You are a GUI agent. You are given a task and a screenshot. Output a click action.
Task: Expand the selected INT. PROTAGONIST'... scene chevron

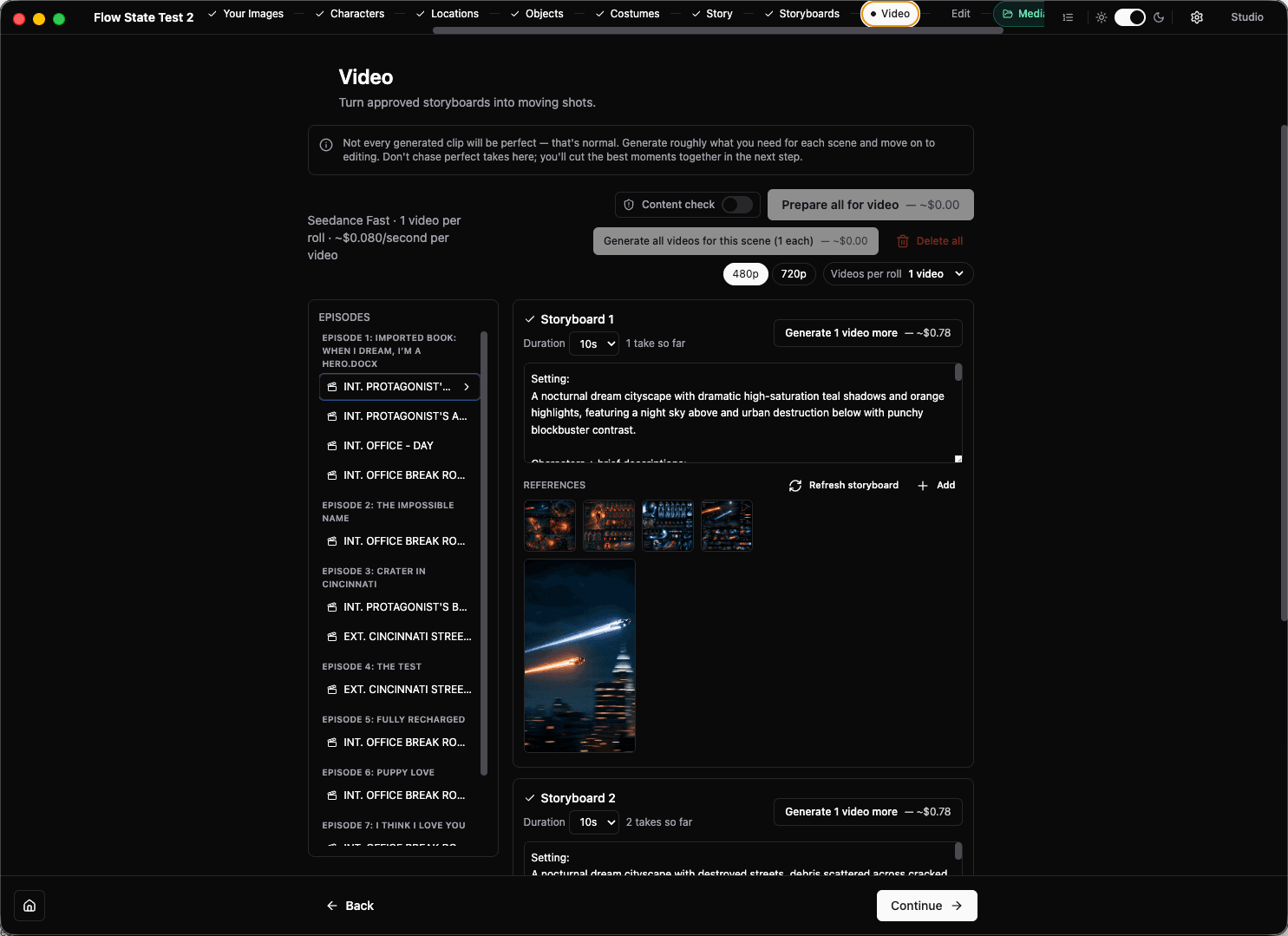[x=467, y=387]
